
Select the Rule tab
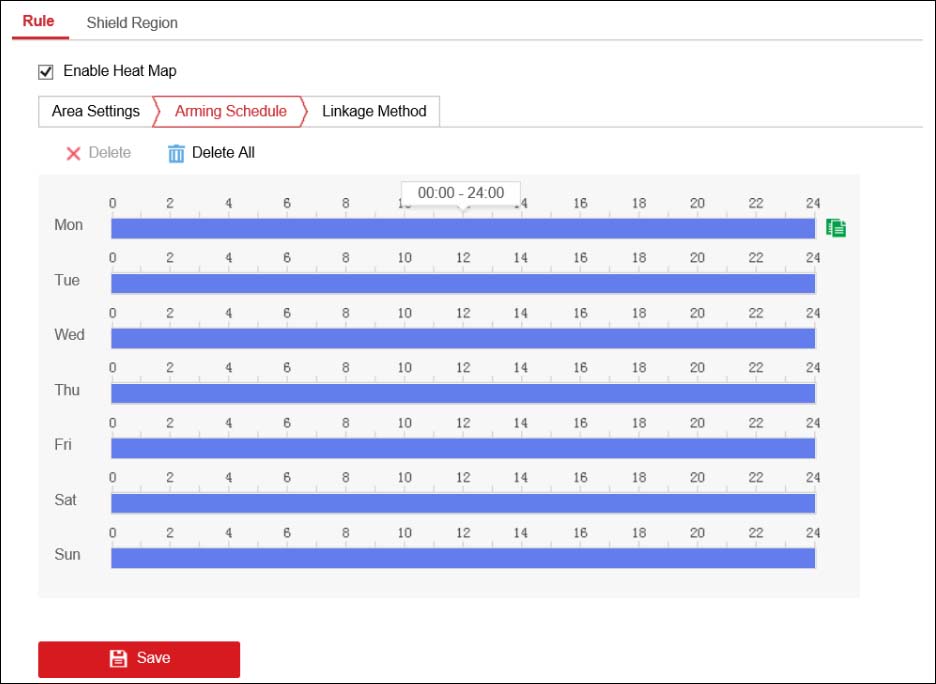[38, 19]
